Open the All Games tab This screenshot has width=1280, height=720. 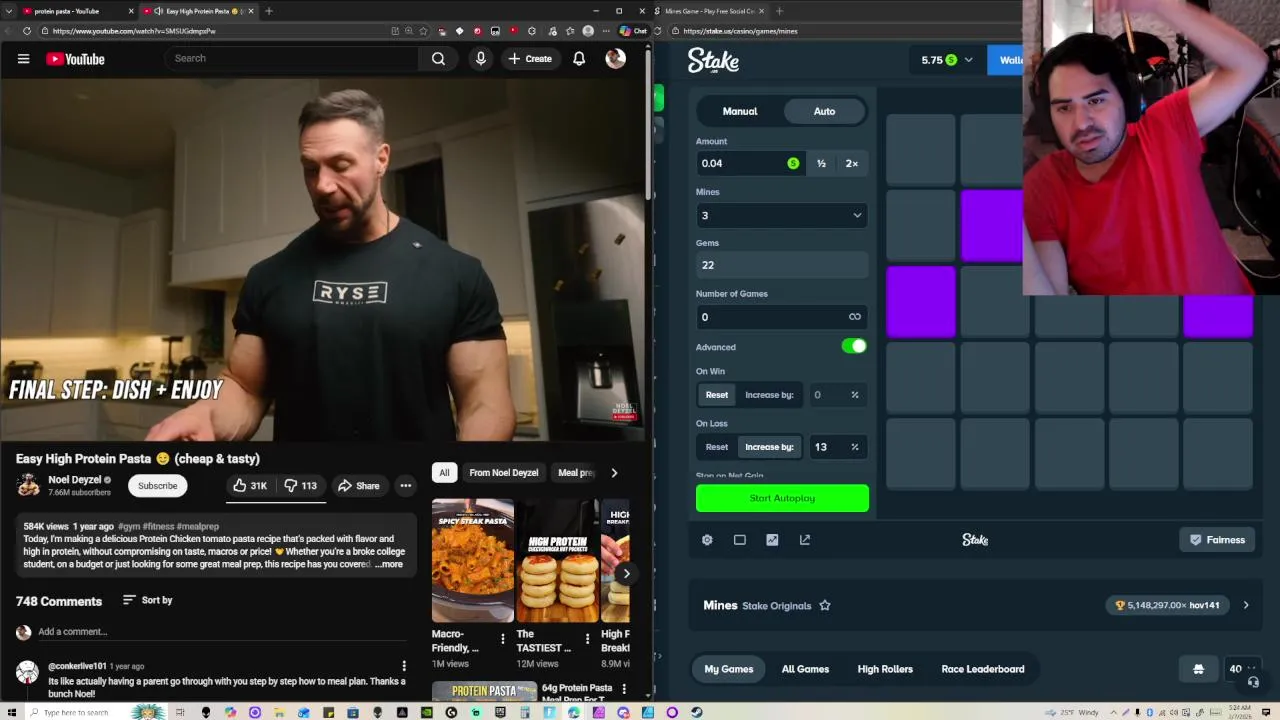click(x=805, y=669)
